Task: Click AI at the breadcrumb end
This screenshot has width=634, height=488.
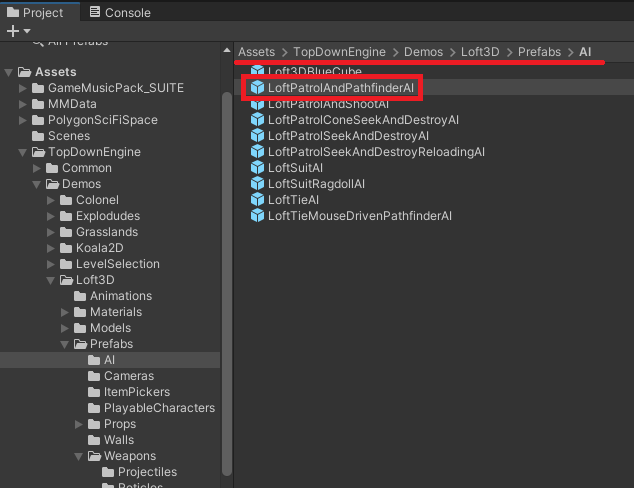Action: point(585,52)
